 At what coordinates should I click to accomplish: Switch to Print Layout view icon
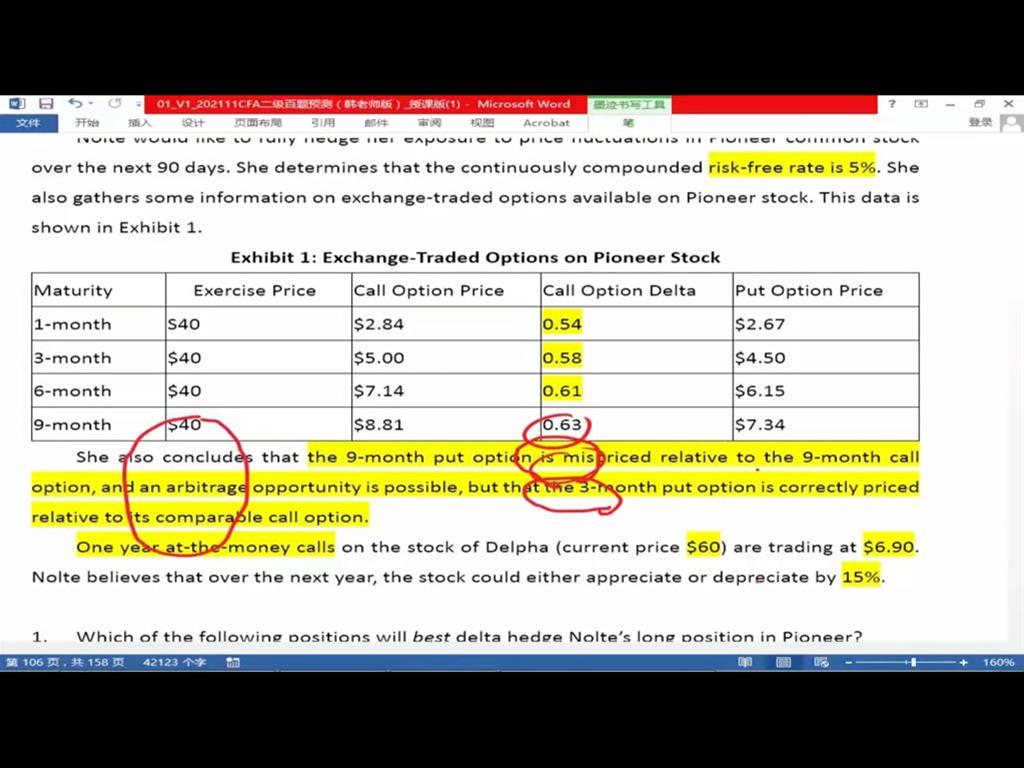[x=784, y=662]
